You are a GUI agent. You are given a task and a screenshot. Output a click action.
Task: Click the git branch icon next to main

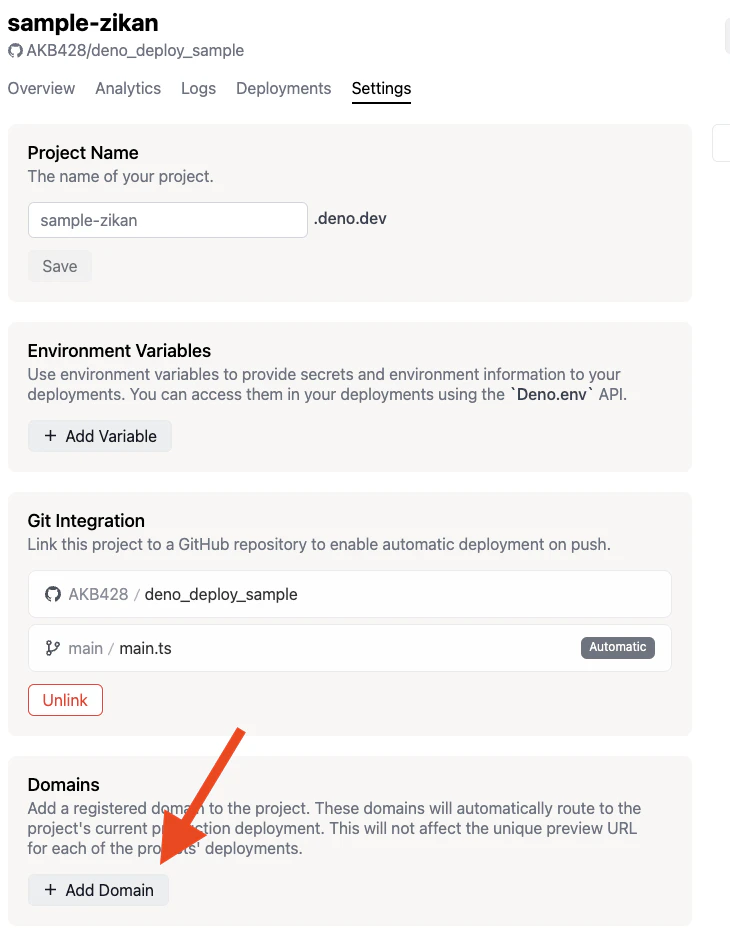(53, 648)
